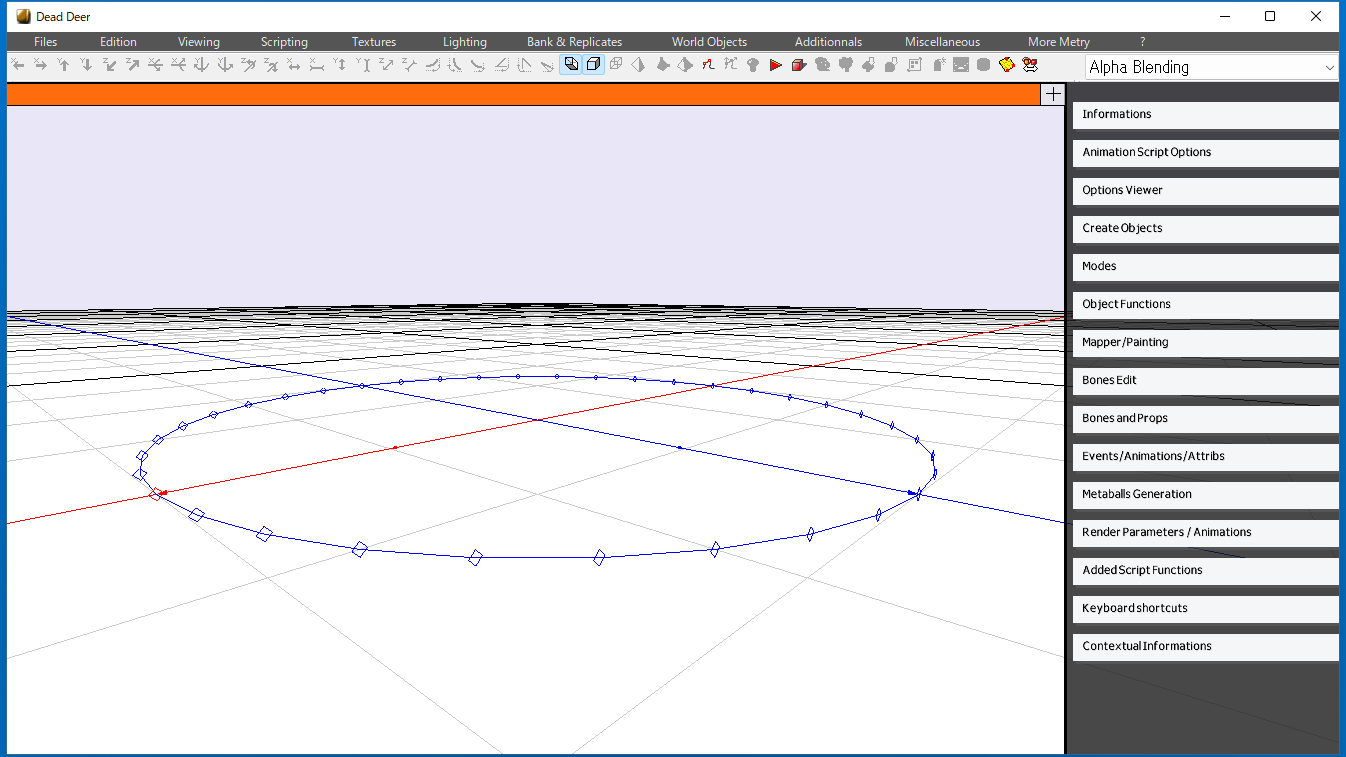The width and height of the screenshot is (1346, 757).
Task: Click the Z-axis down-left arrow move icon
Action: (x=109, y=65)
